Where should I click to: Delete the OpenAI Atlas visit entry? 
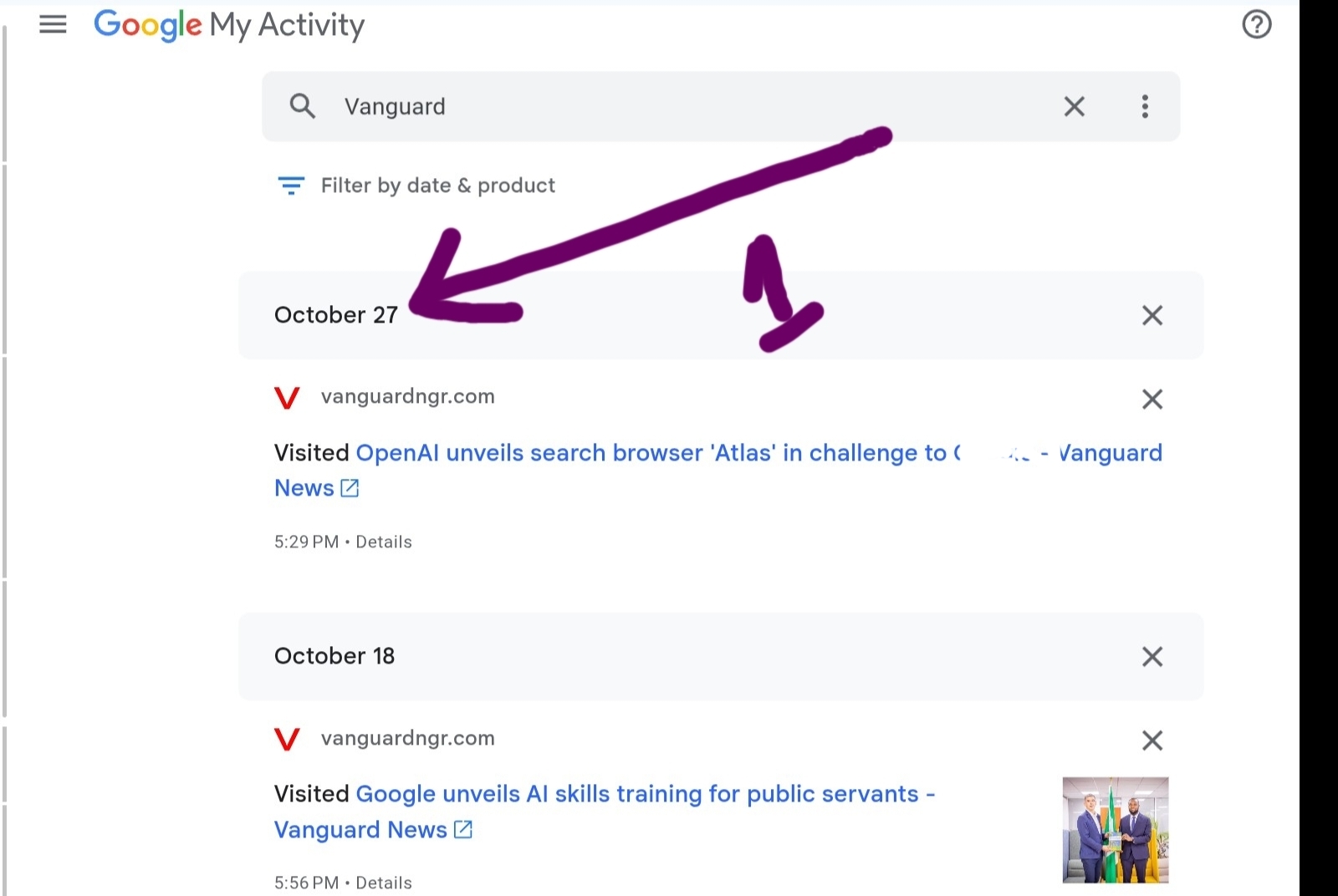coord(1152,399)
